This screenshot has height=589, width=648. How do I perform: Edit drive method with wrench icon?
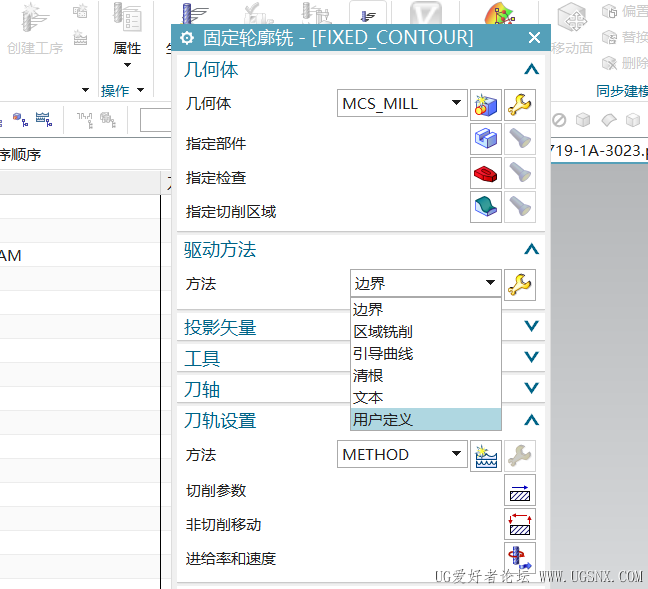(520, 285)
